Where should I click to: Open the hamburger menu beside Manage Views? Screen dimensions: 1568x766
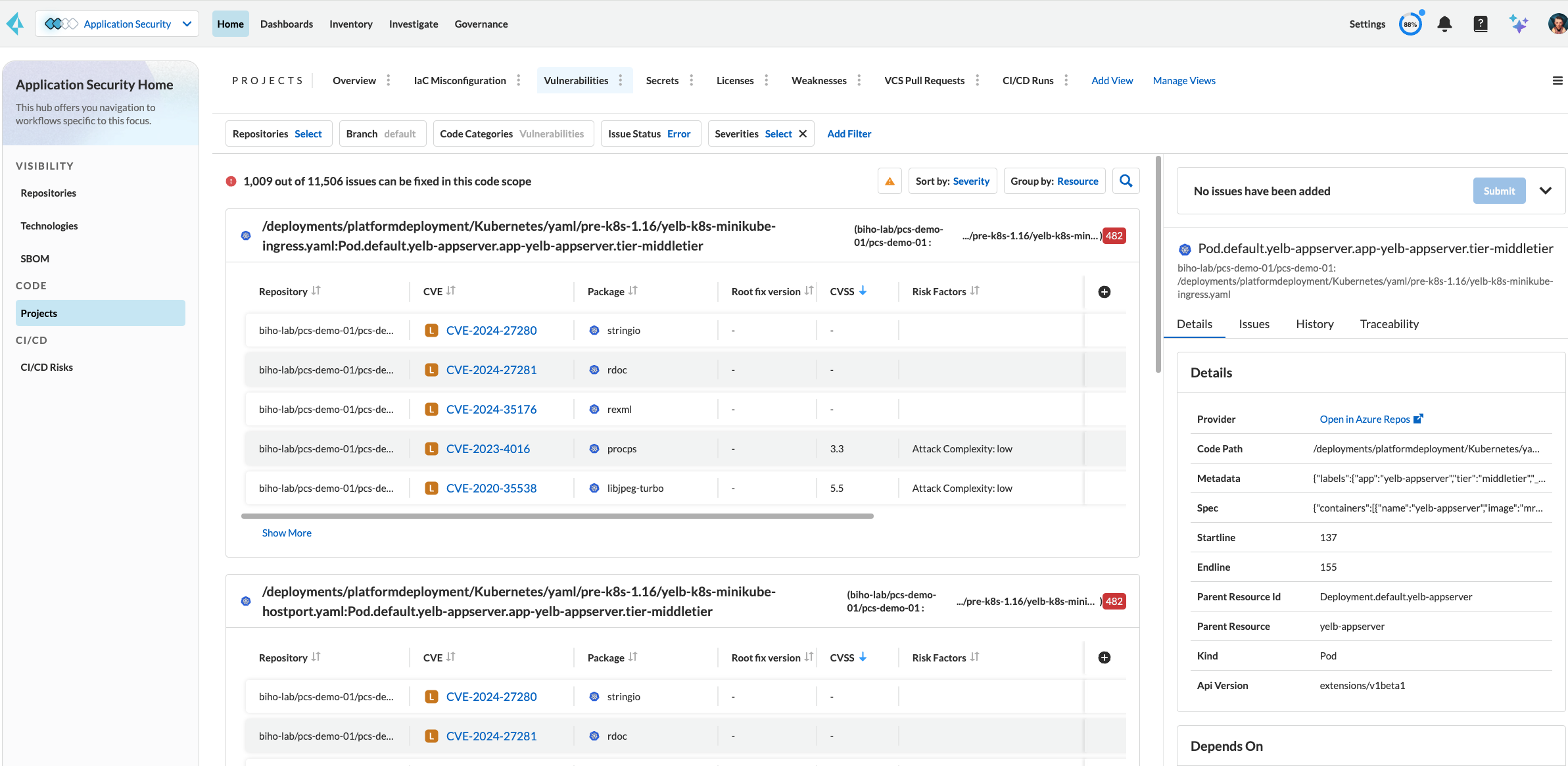(x=1557, y=81)
